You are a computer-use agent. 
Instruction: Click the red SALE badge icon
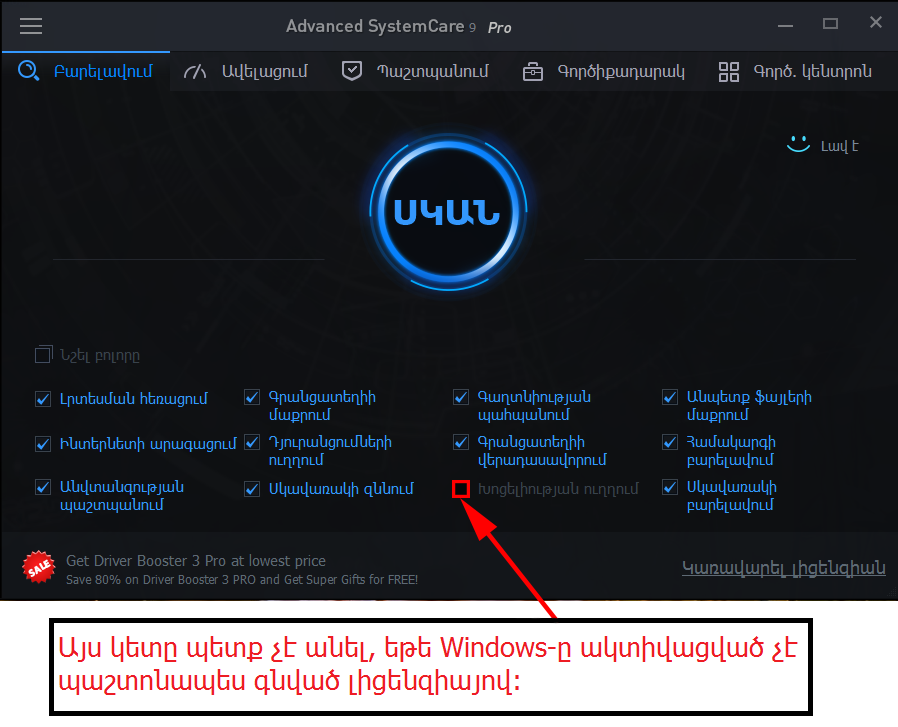(38, 567)
